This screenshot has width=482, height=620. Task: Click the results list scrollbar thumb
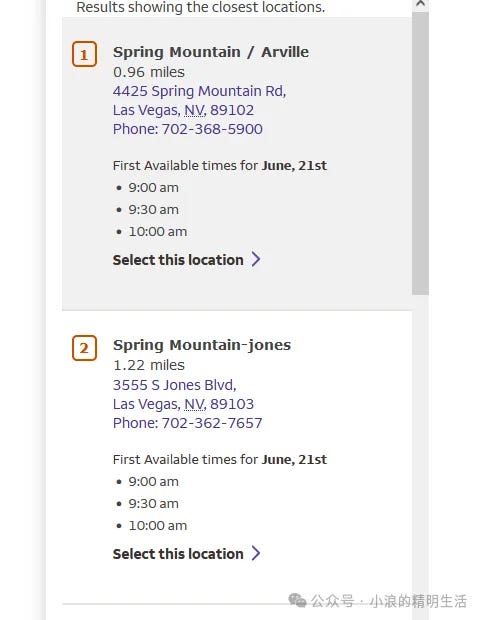point(420,153)
